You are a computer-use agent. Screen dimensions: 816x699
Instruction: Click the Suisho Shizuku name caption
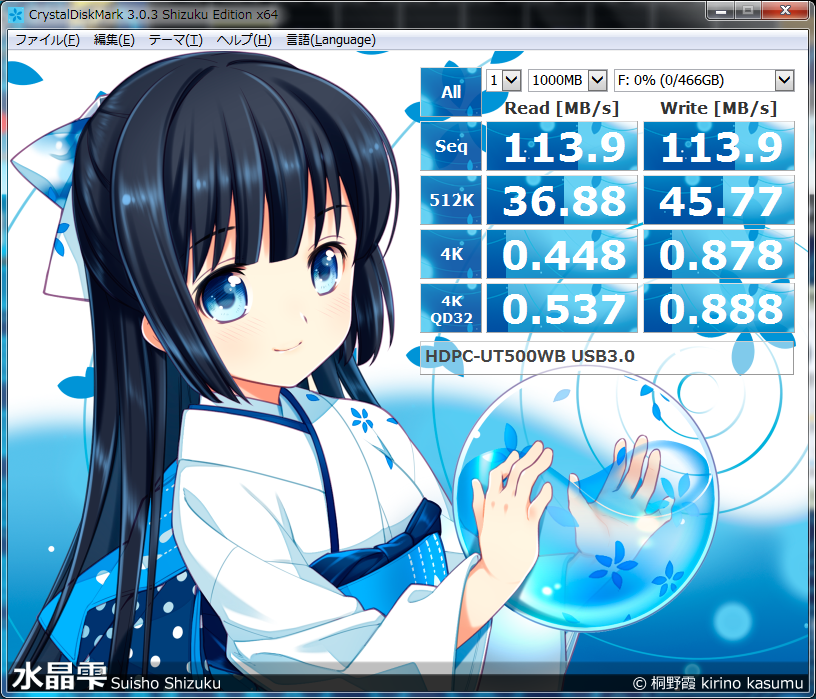166,683
